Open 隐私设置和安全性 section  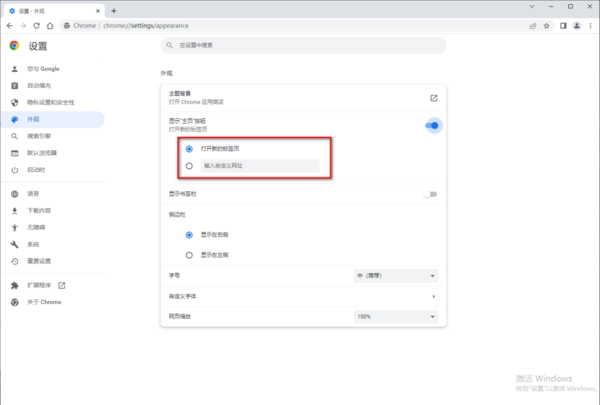[53, 103]
